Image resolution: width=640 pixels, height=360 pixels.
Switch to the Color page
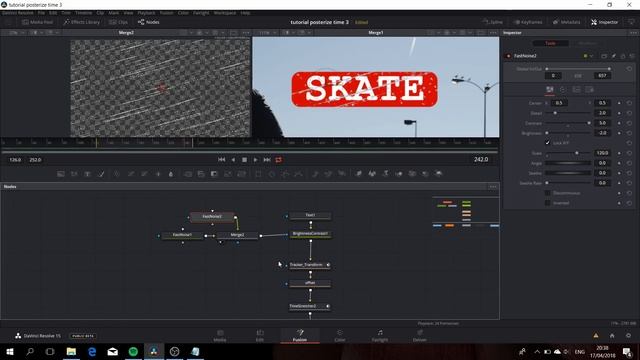coord(340,336)
